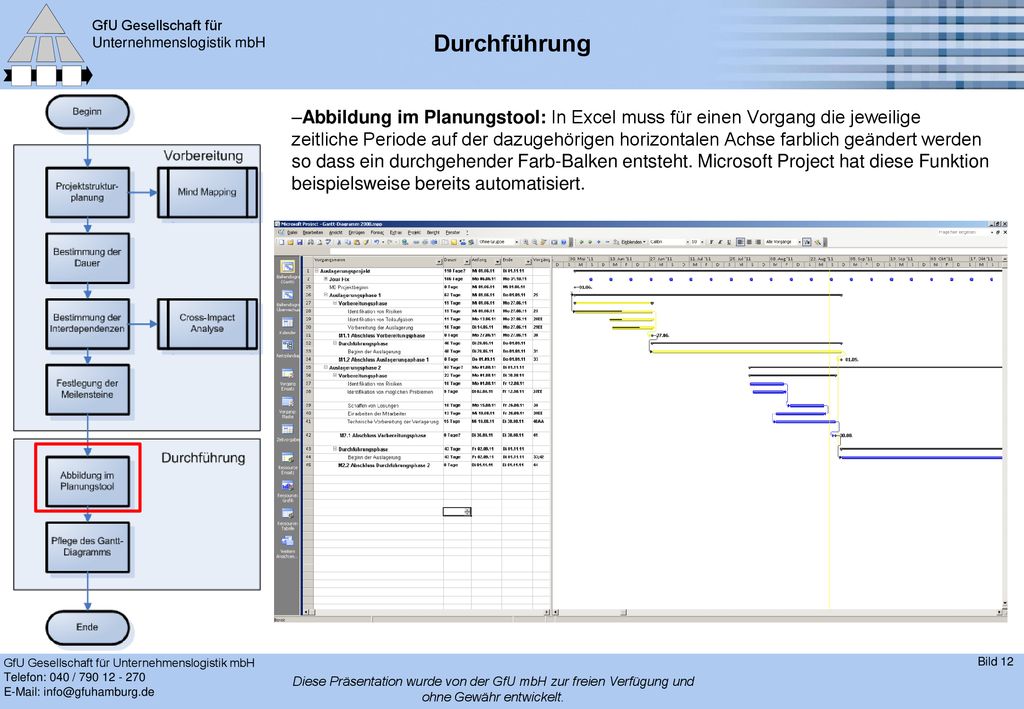Screen dimensions: 1024x709
Task: Click the Weitere Ansichten icon in view bar
Action: click(x=287, y=541)
